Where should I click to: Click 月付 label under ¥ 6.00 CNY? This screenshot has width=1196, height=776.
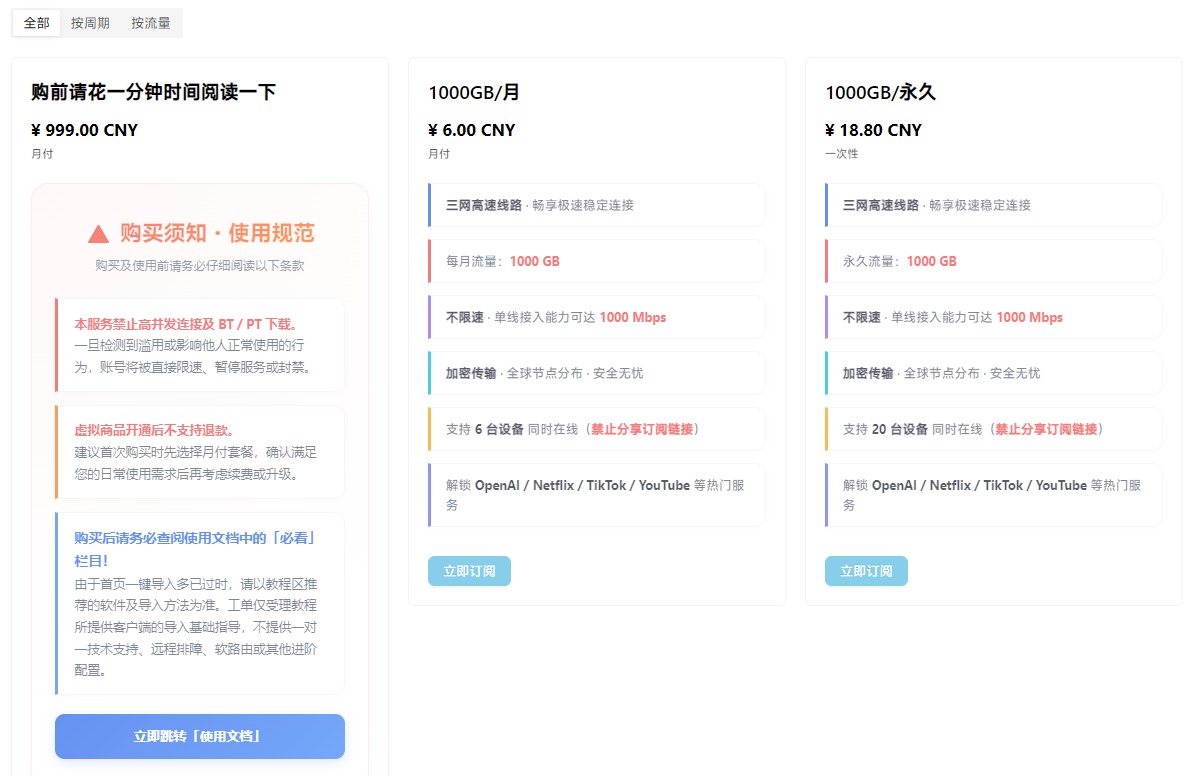pos(439,153)
